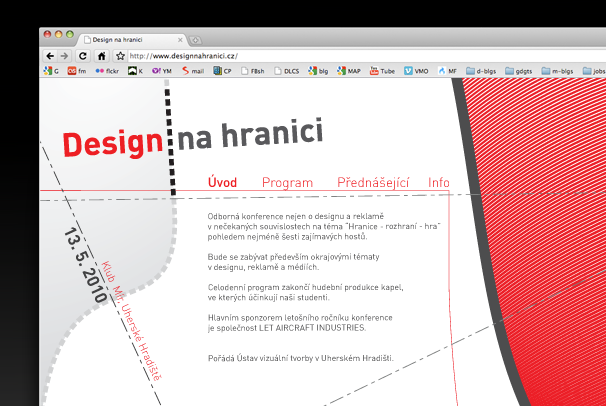Click the 'Design na hranici' site logo

click(x=192, y=139)
